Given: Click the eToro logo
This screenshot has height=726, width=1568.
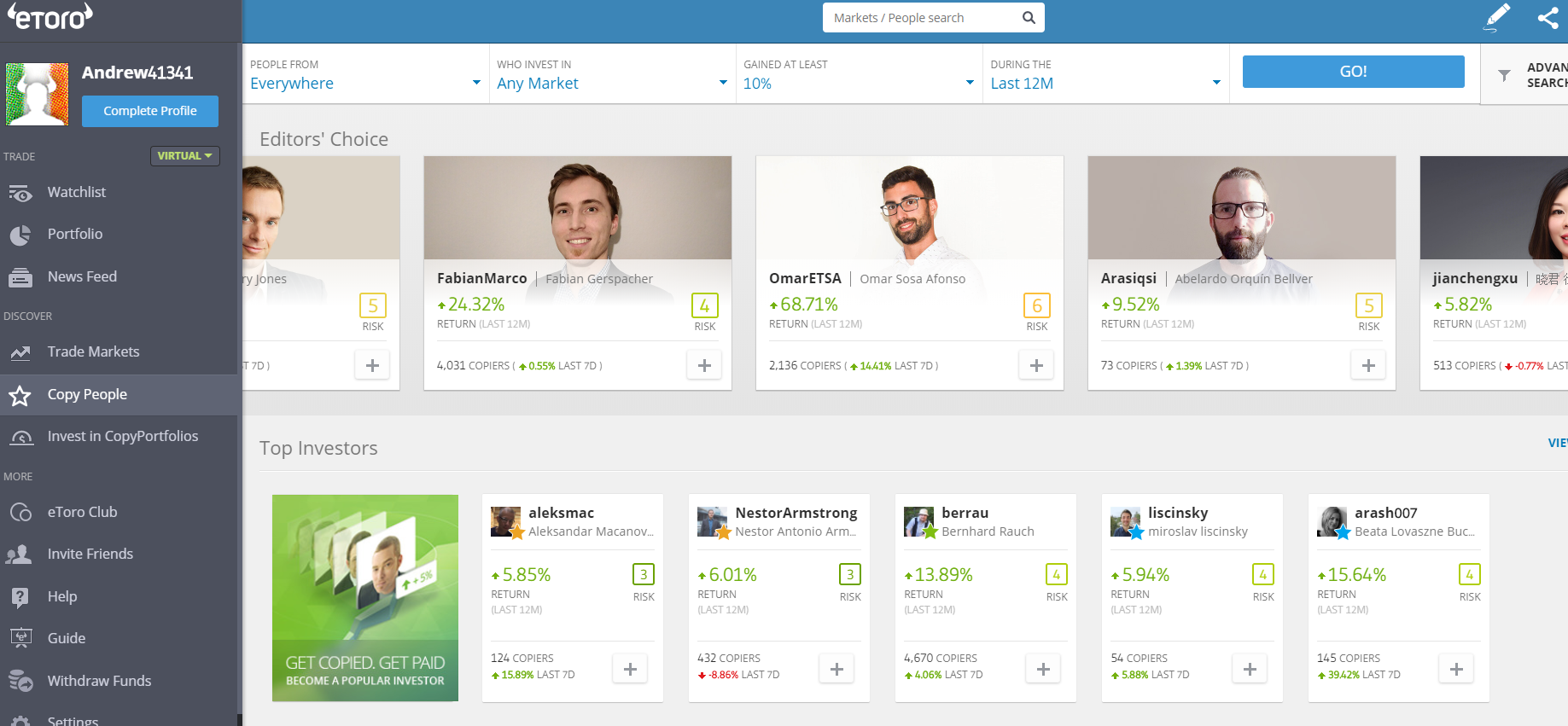Looking at the screenshot, I should pyautogui.click(x=50, y=15).
